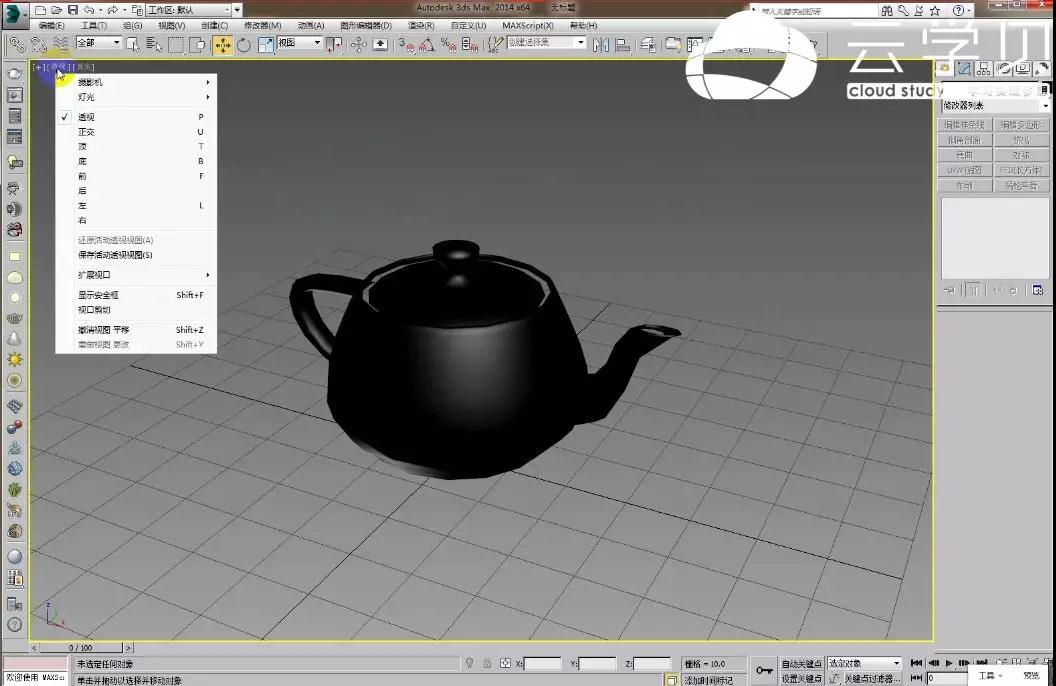Activate the Select and Rotate tool

tap(244, 45)
